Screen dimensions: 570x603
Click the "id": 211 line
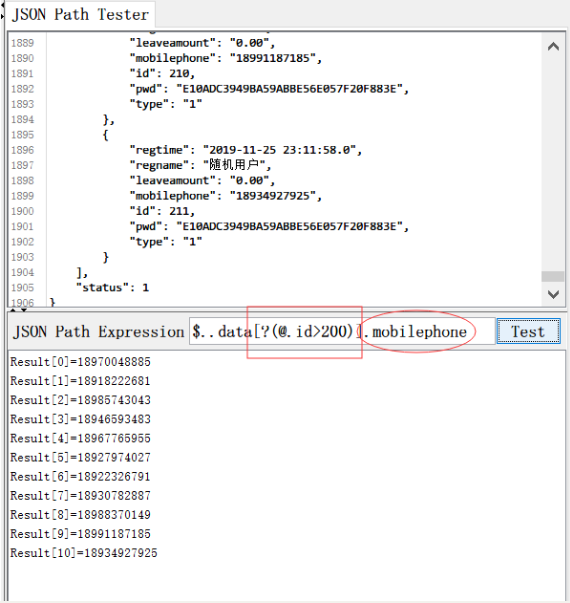[x=162, y=211]
